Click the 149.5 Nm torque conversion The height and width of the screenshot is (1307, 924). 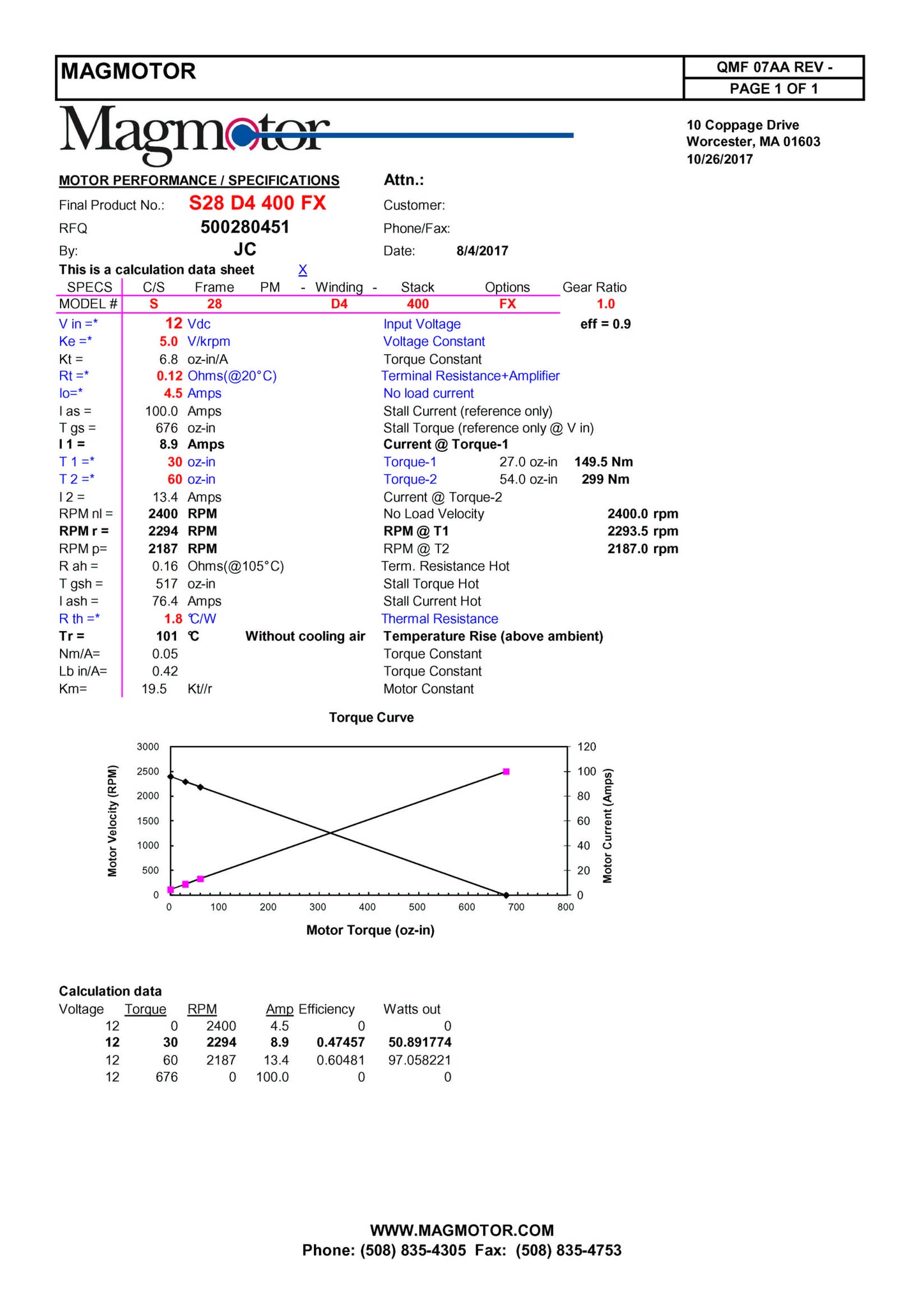click(x=604, y=461)
